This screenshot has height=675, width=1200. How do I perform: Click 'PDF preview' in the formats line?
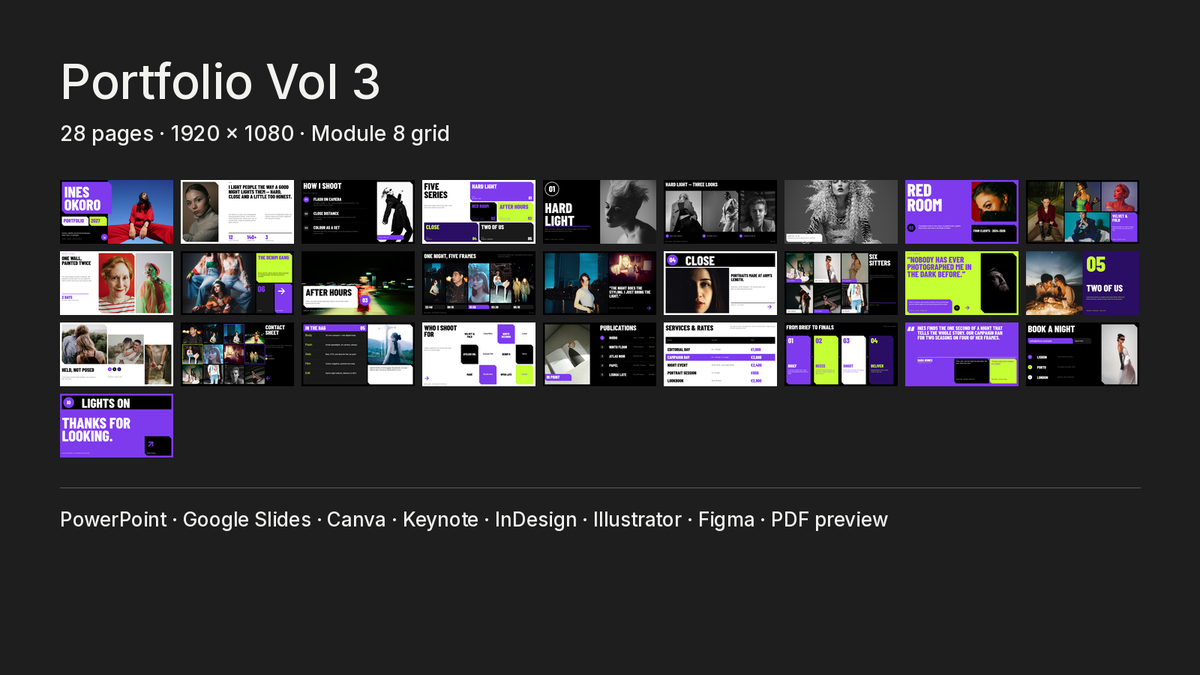tap(830, 519)
